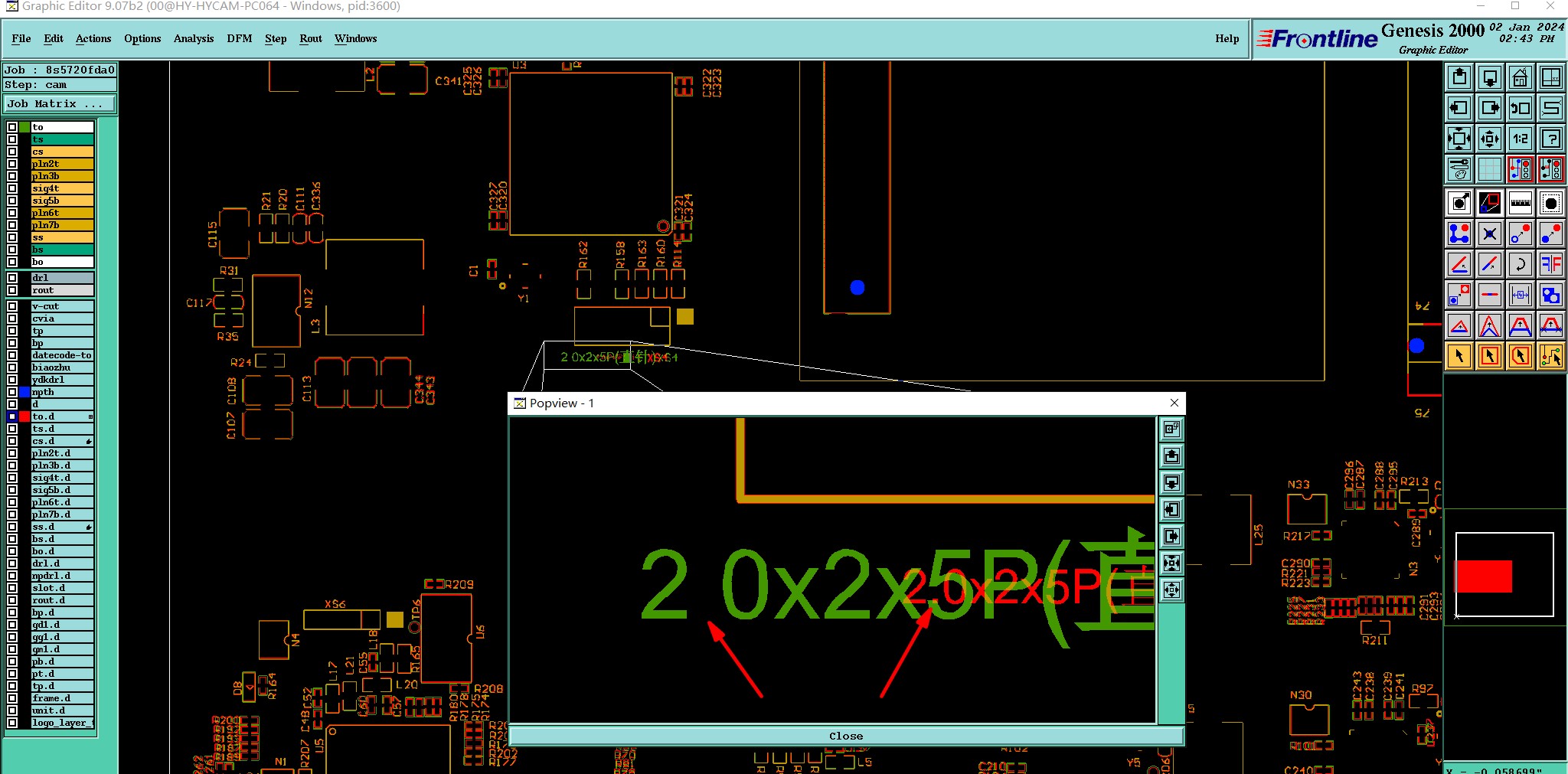
Task: Select the datecode-to layer name
Action: (62, 355)
